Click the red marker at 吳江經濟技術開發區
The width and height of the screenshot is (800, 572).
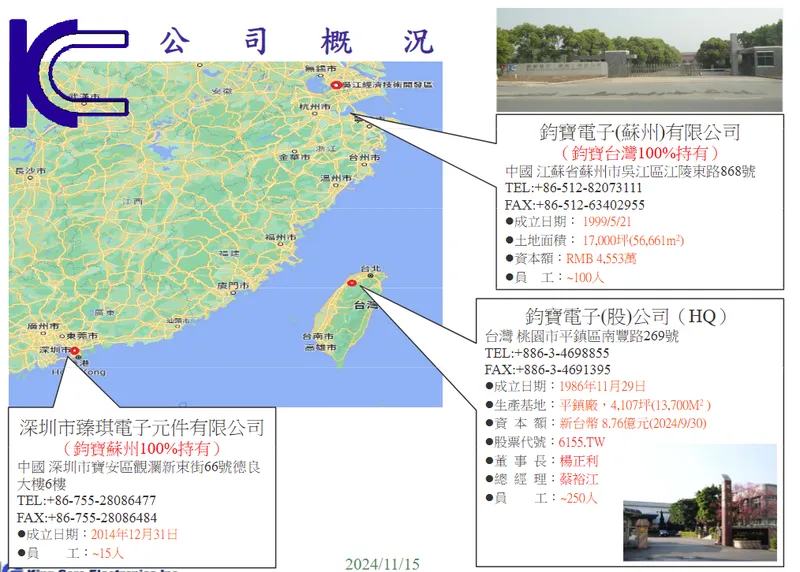[336, 85]
